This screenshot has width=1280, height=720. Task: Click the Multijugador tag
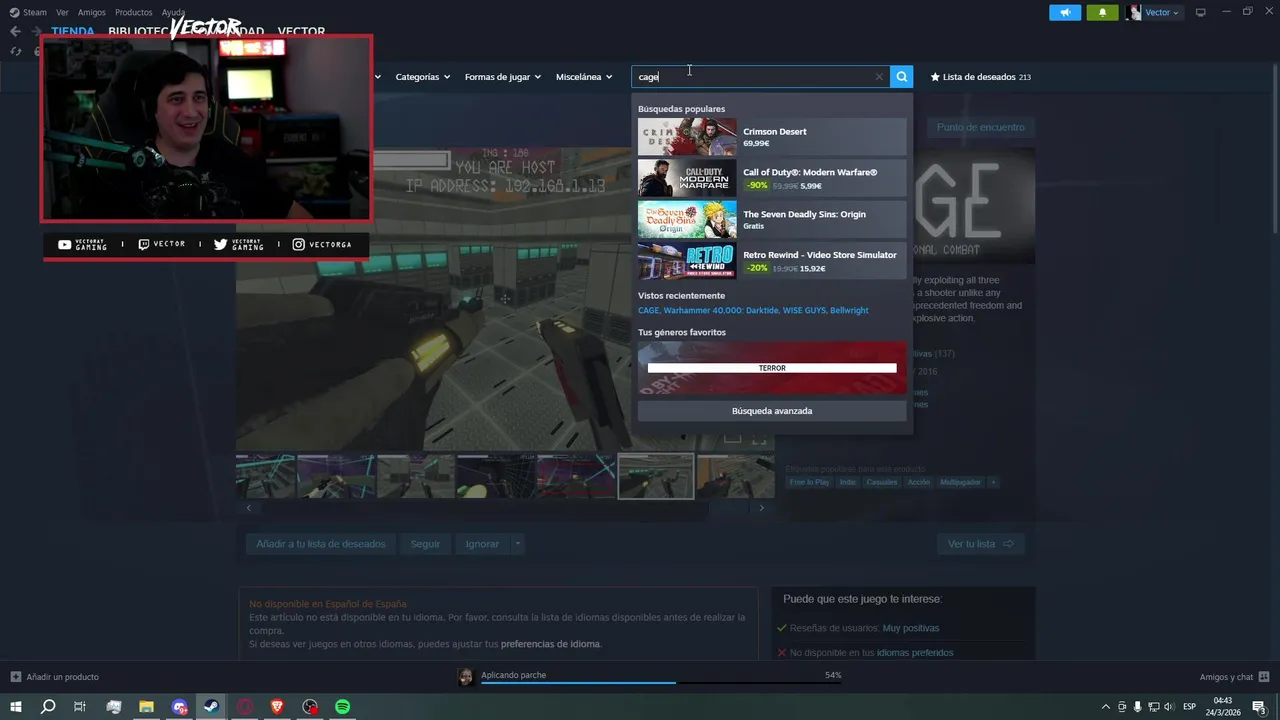coord(960,482)
